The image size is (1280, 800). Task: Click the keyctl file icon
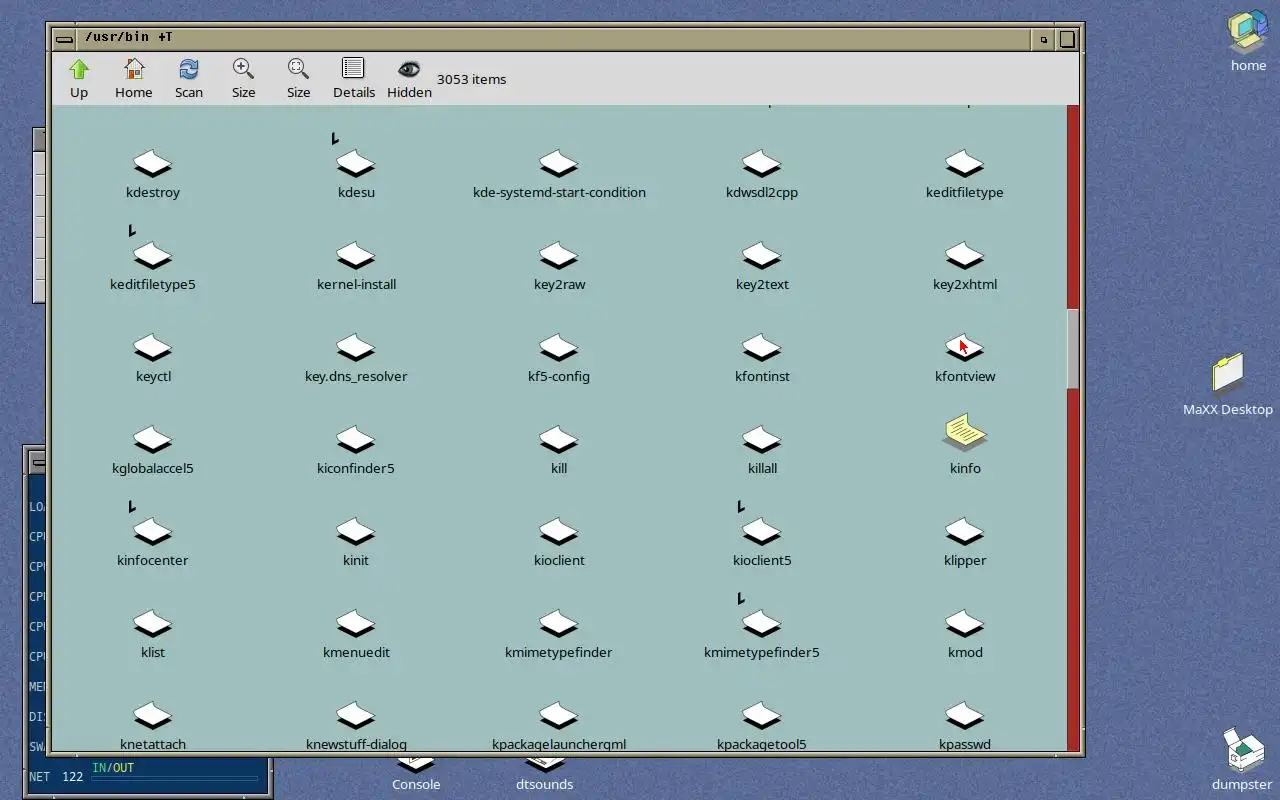click(153, 348)
